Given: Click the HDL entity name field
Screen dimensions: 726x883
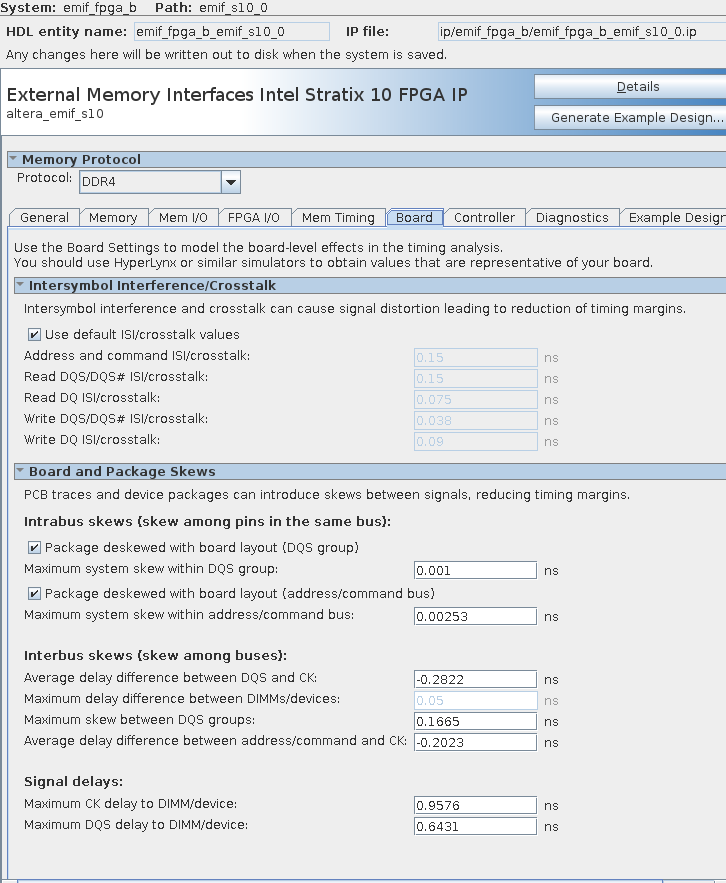Looking at the screenshot, I should tap(231, 32).
